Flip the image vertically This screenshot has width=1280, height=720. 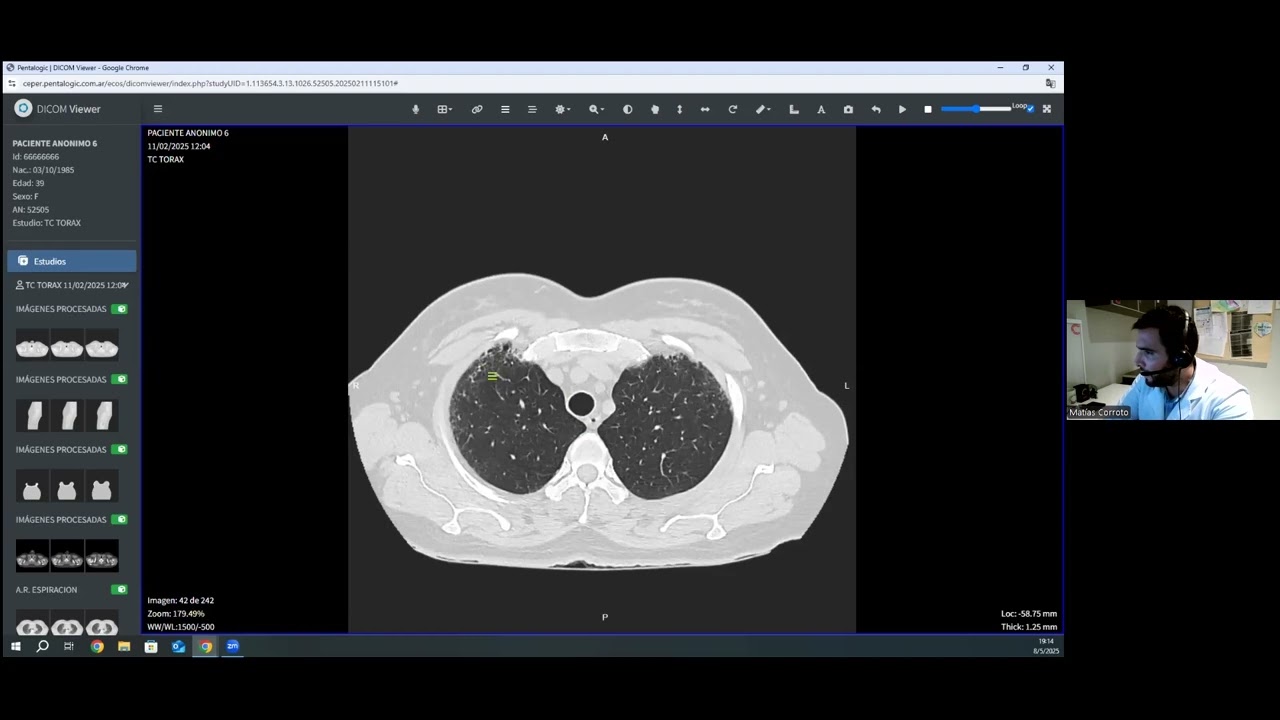click(x=680, y=109)
